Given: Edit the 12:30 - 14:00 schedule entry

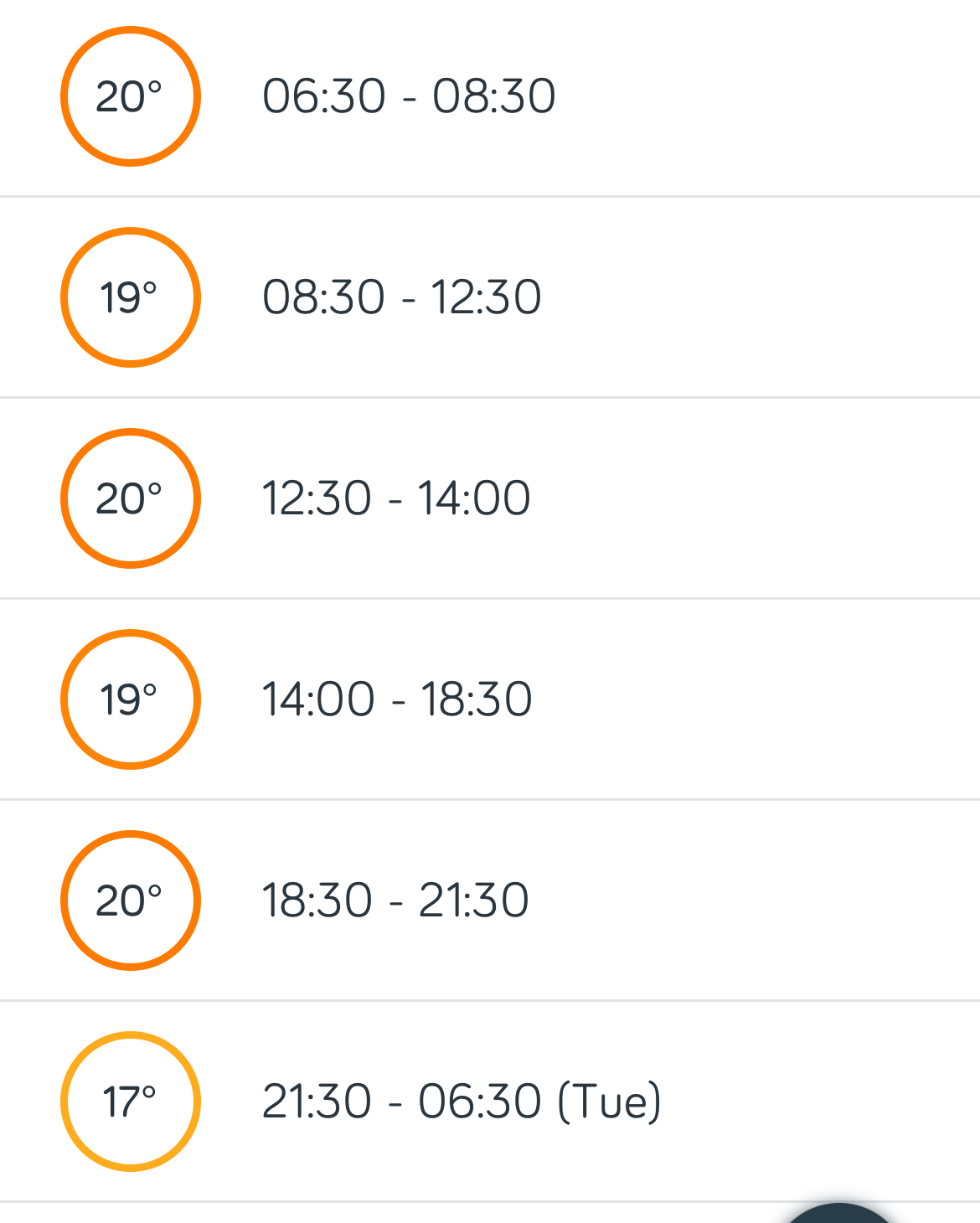Looking at the screenshot, I should pyautogui.click(x=490, y=498).
